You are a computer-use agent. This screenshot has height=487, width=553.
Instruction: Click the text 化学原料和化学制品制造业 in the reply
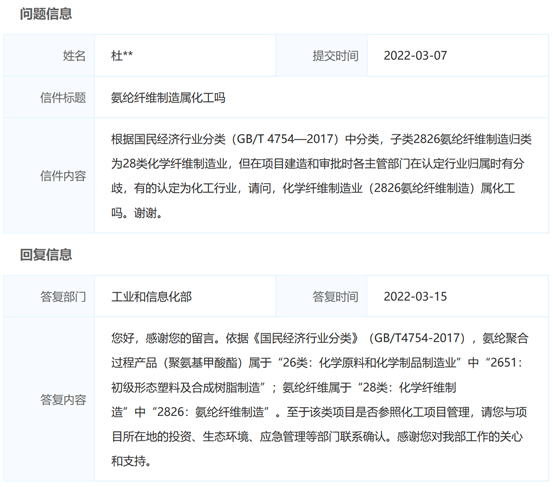tap(388, 363)
